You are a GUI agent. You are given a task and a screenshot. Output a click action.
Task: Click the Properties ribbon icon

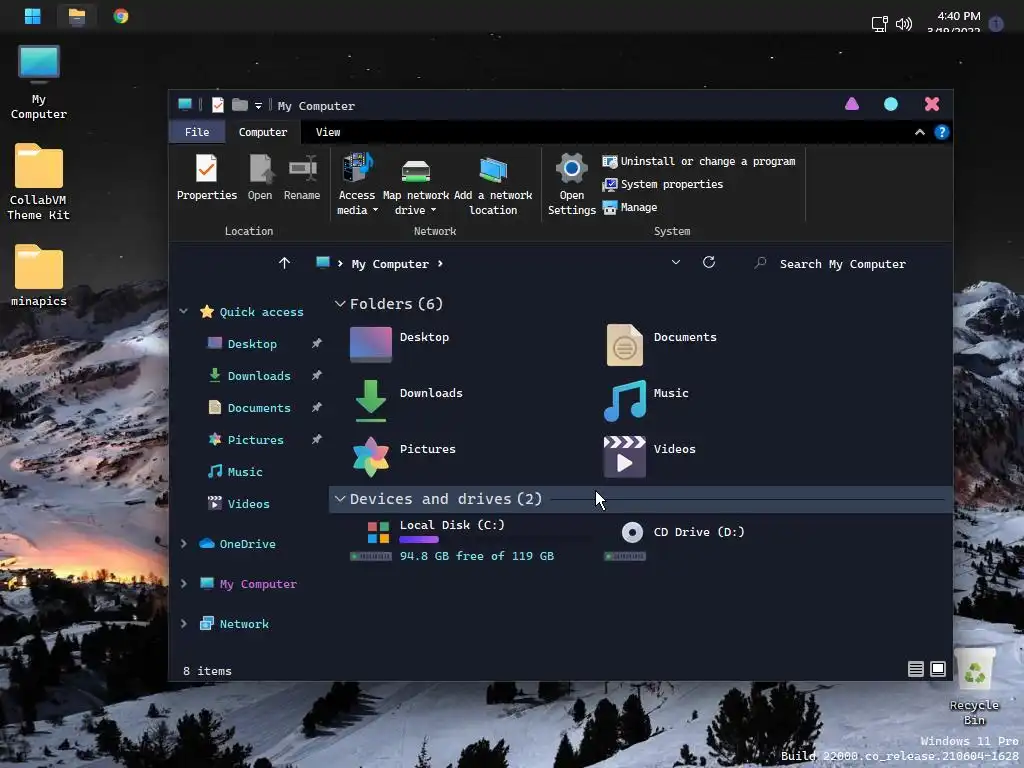[x=206, y=168]
